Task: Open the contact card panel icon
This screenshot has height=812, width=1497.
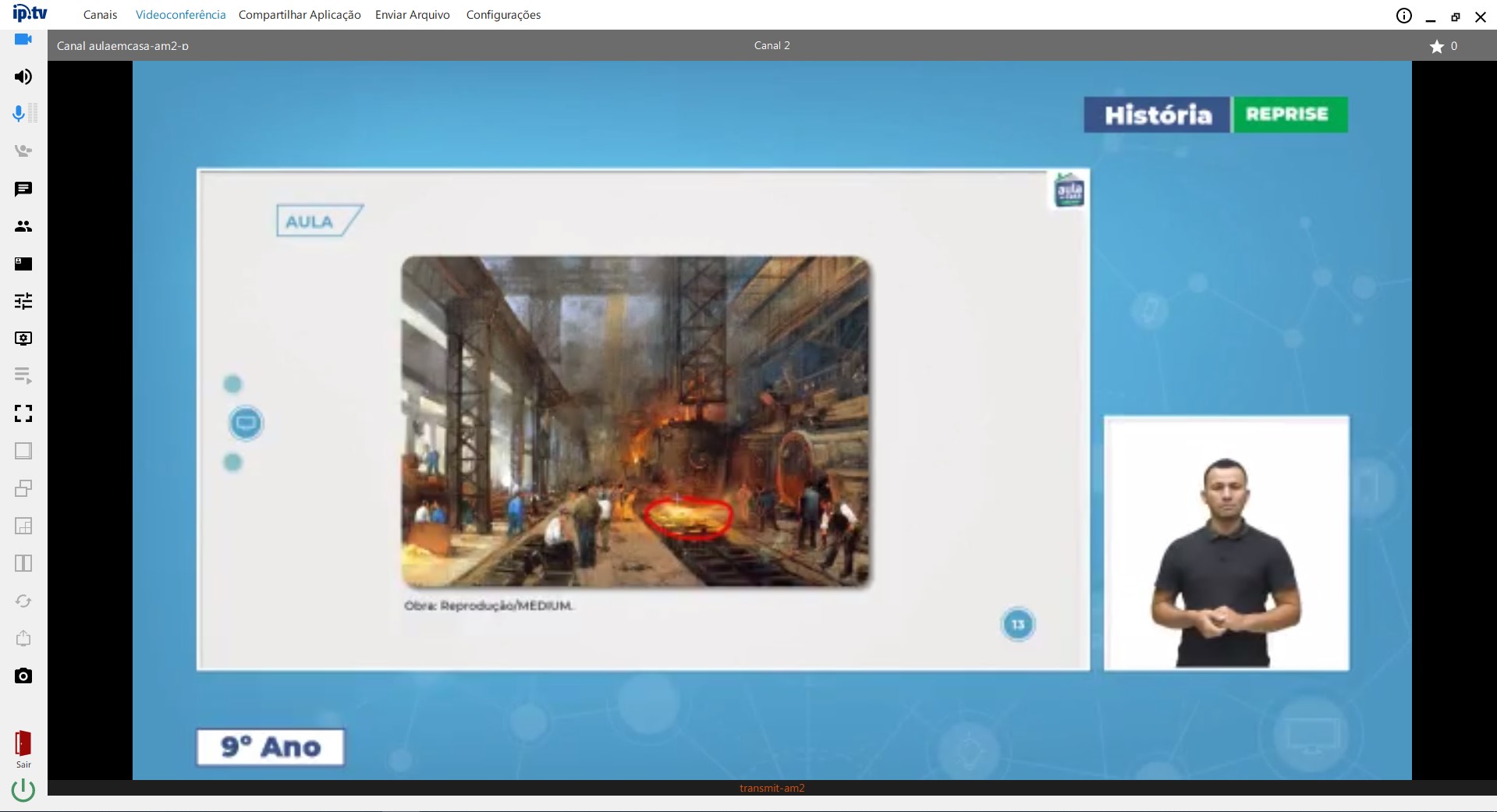Action: (23, 264)
